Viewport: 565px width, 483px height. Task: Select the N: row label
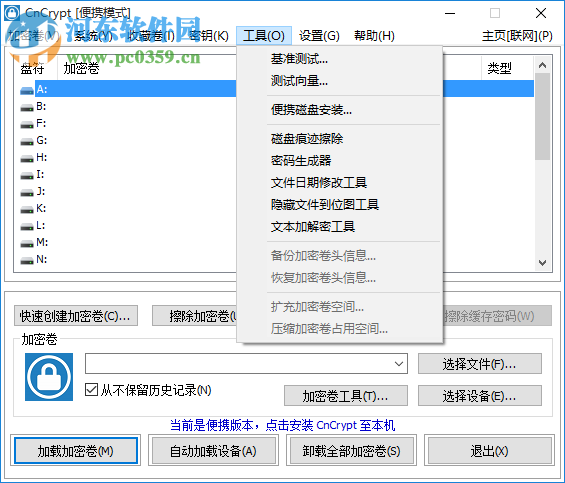41,259
